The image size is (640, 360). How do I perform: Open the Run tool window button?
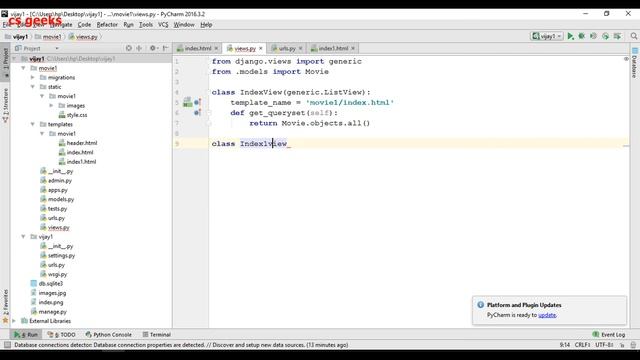coord(26,334)
